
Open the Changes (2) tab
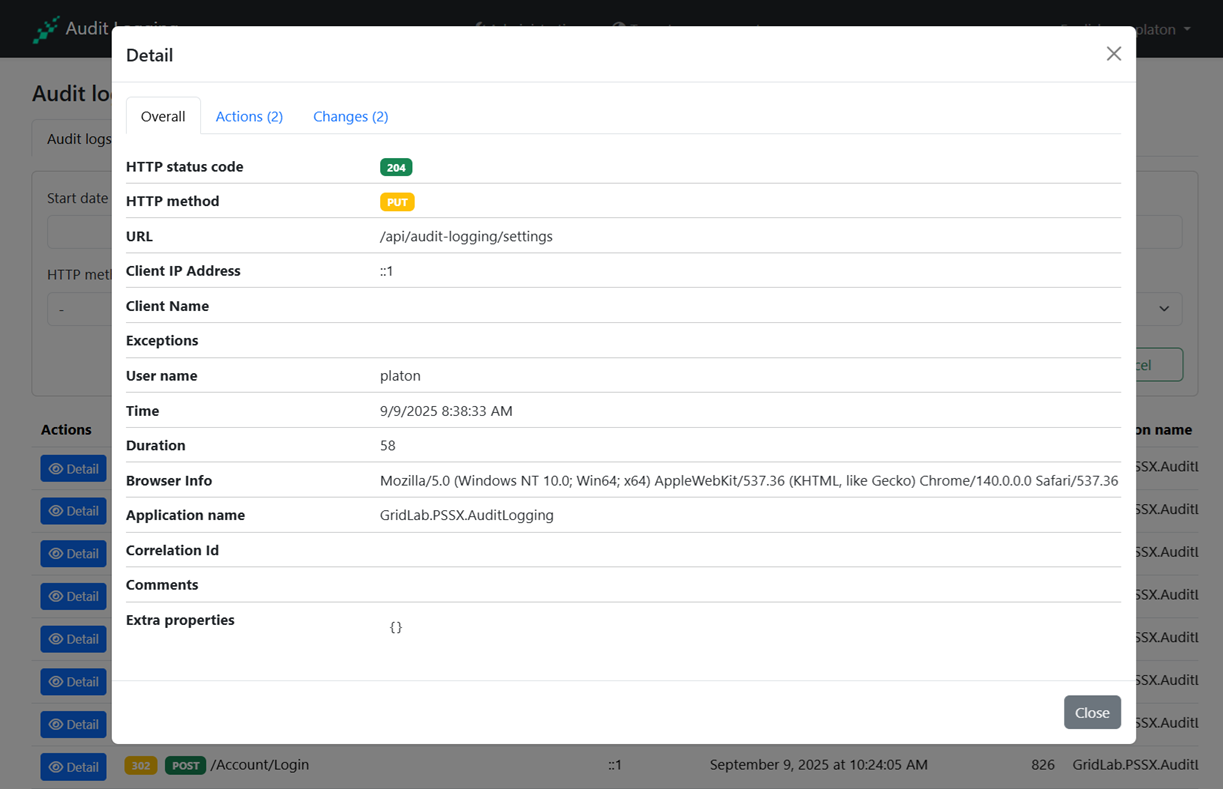(350, 116)
